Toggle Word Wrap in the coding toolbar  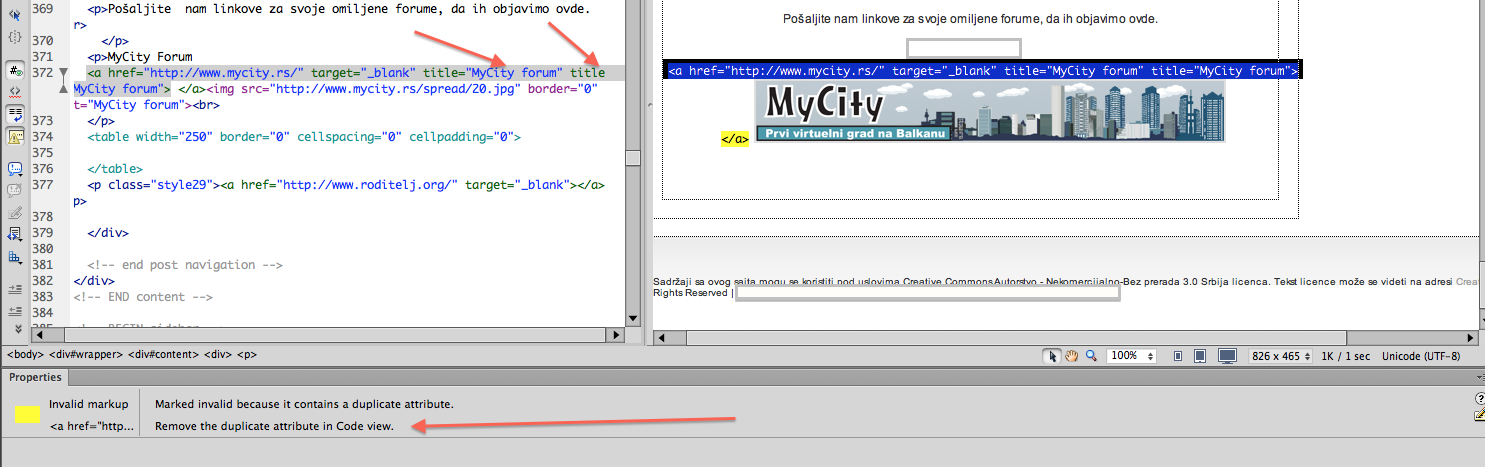(x=15, y=115)
